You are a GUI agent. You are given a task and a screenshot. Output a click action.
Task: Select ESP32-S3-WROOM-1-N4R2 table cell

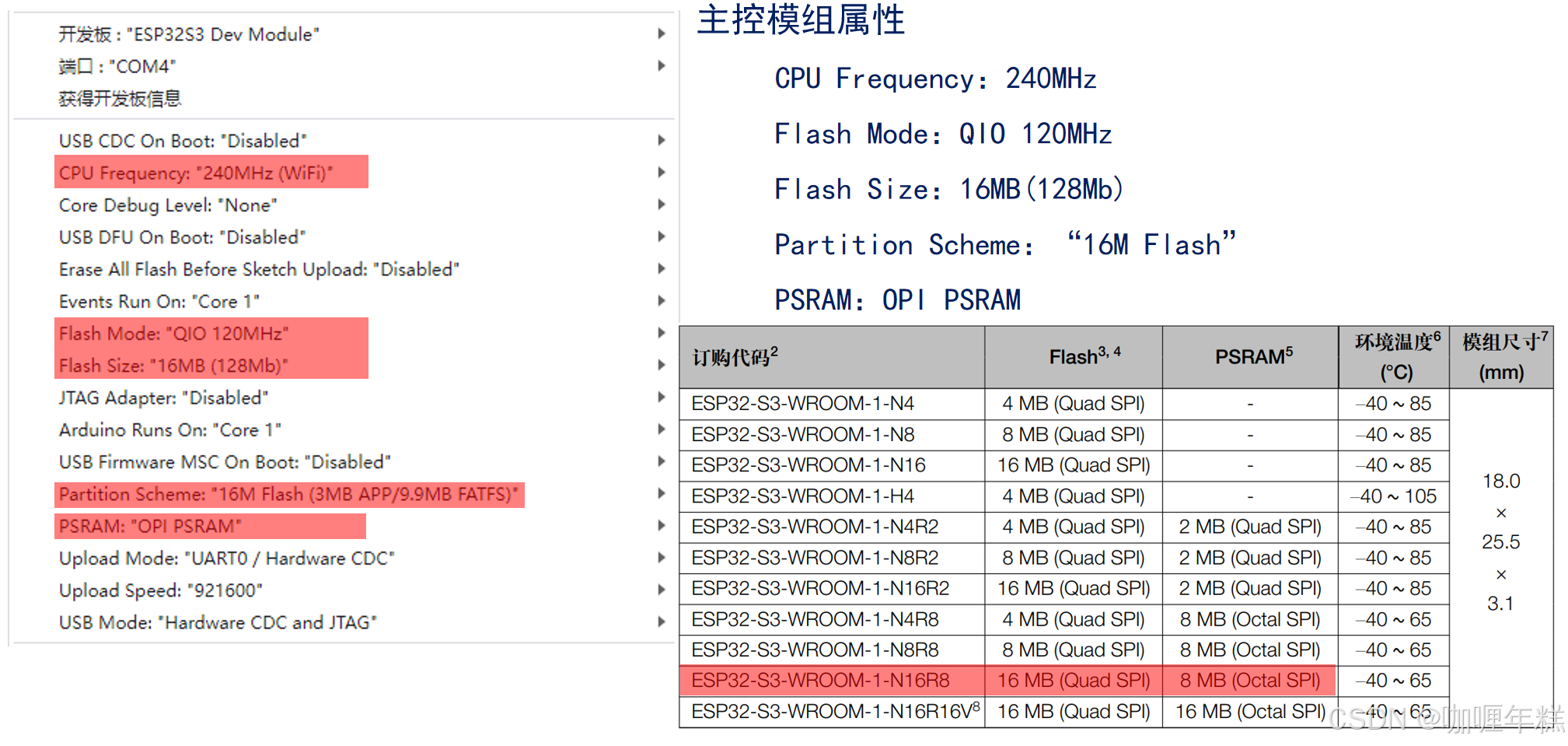[832, 527]
